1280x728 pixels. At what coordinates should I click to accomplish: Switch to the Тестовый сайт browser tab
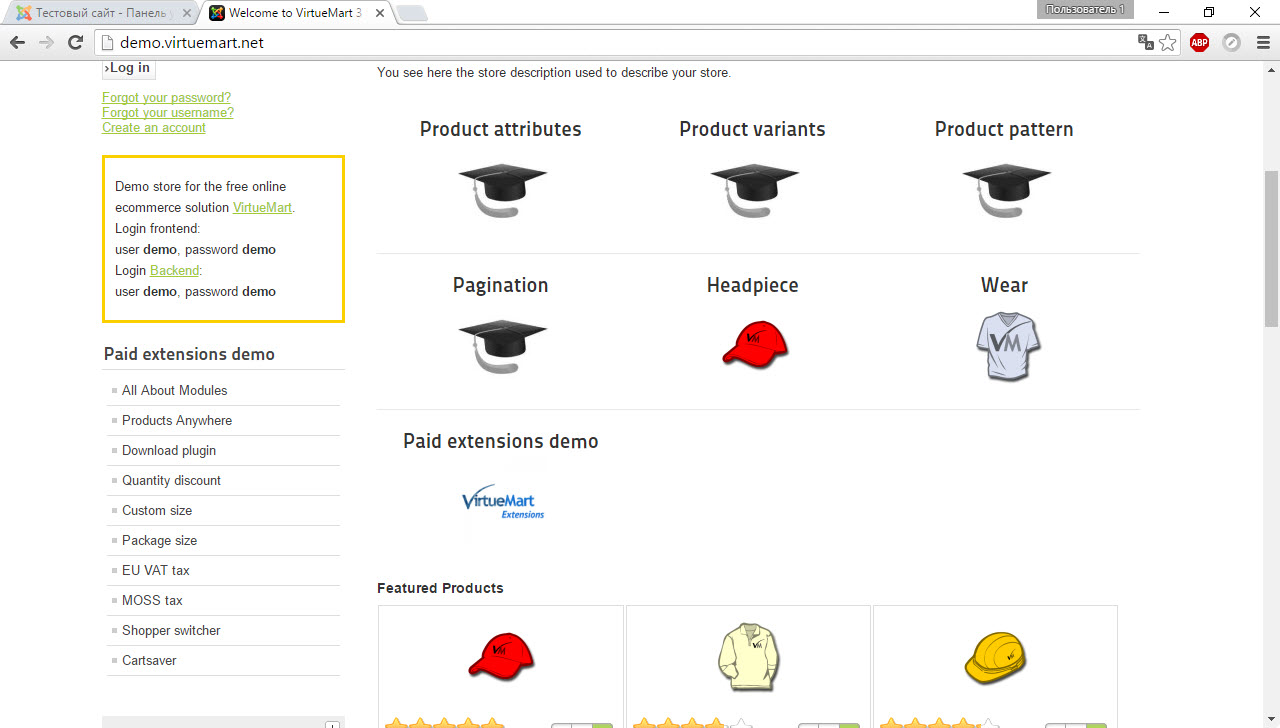coord(100,13)
